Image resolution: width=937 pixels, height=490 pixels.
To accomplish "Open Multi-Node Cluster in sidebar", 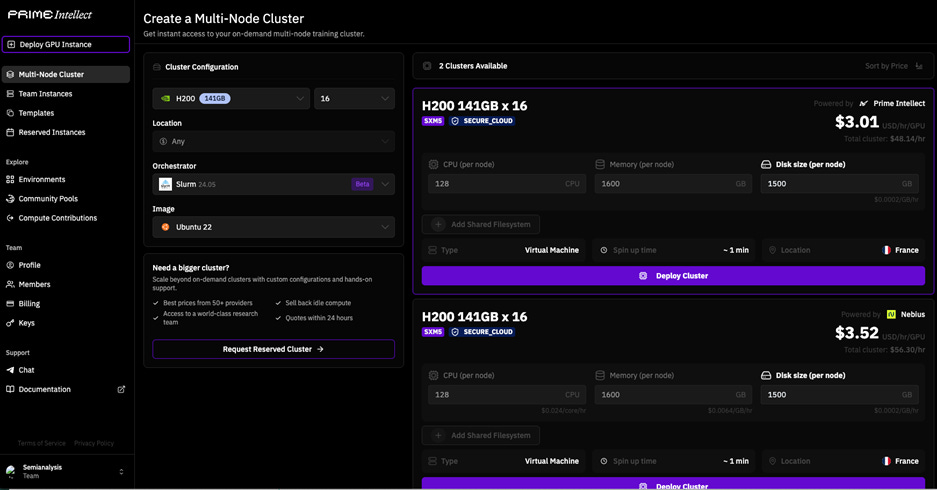I will pyautogui.click(x=66, y=75).
